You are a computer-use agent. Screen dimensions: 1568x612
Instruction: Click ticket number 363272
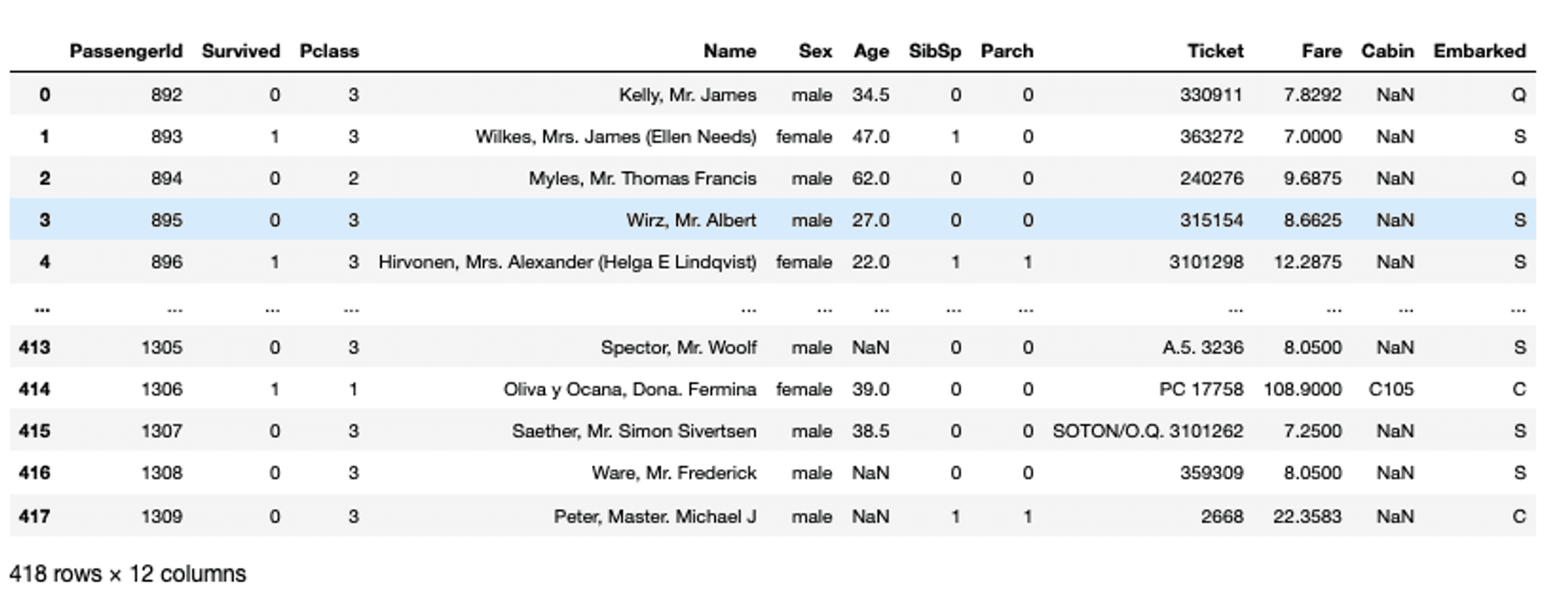pos(1211,137)
